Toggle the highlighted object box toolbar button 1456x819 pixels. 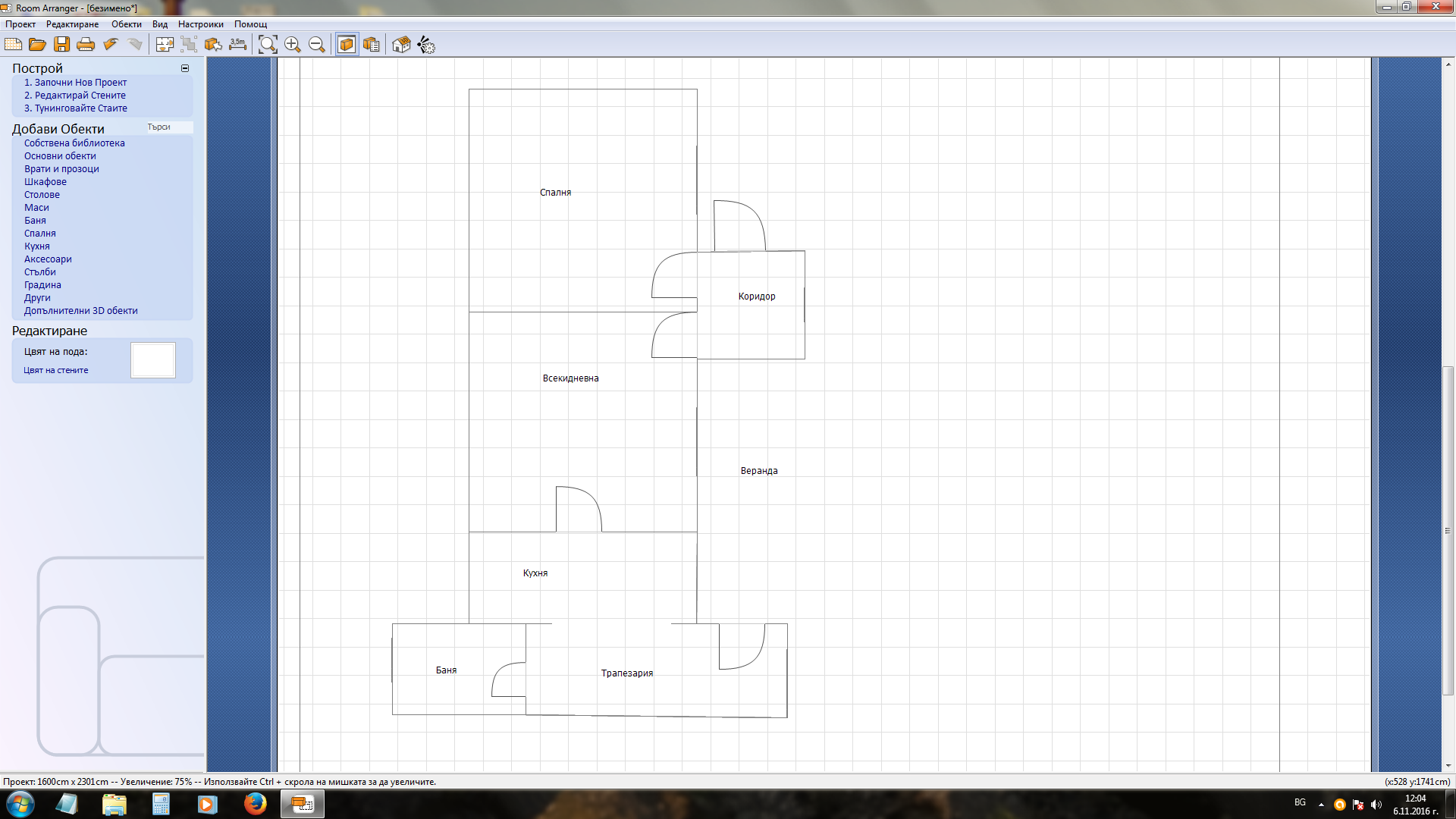pyautogui.click(x=347, y=45)
